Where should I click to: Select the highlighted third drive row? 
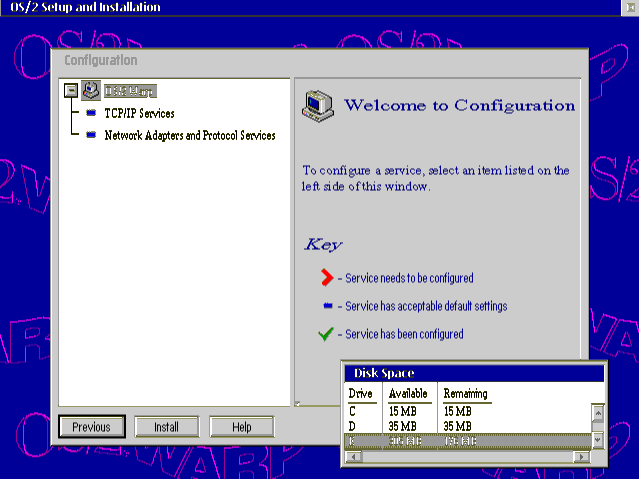468,441
